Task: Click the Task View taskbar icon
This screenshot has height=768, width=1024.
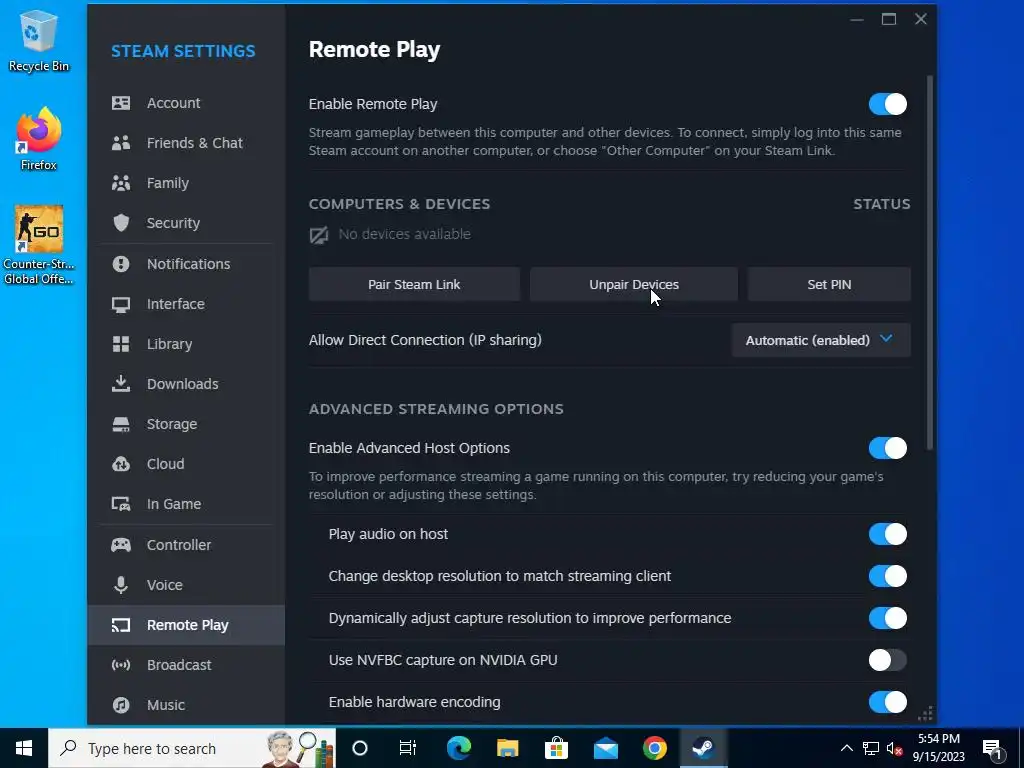Action: [408, 748]
